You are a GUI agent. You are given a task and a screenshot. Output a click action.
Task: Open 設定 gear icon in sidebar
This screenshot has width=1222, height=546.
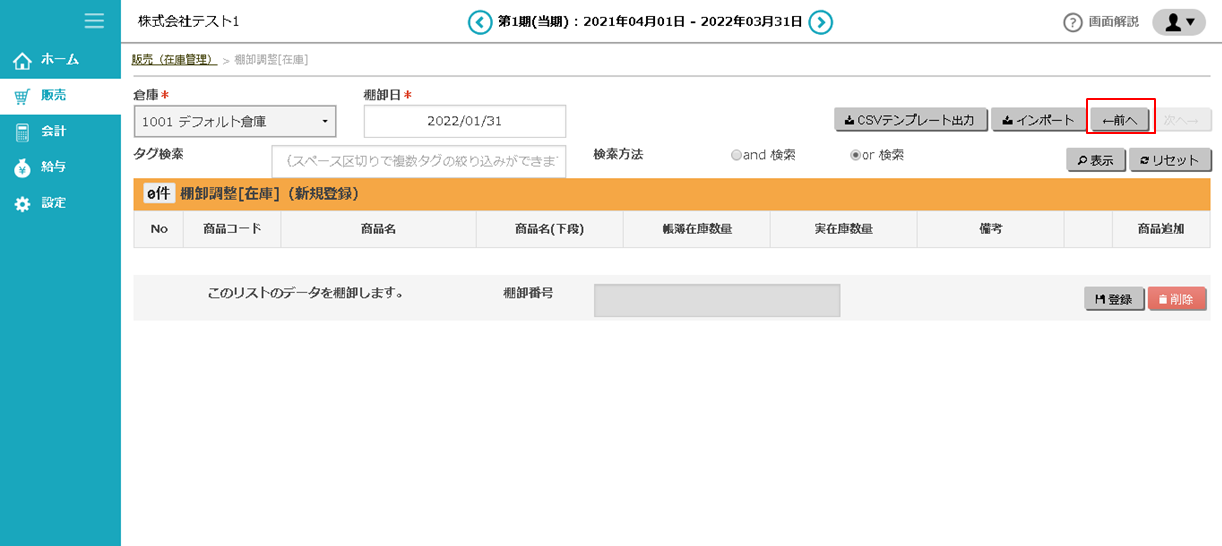(x=22, y=204)
